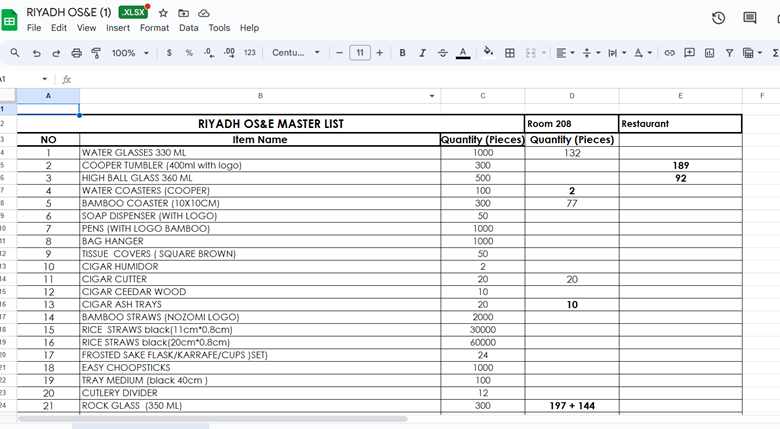Click the .XLSX file type badge
This screenshot has width=780, height=429.
tap(133, 12)
